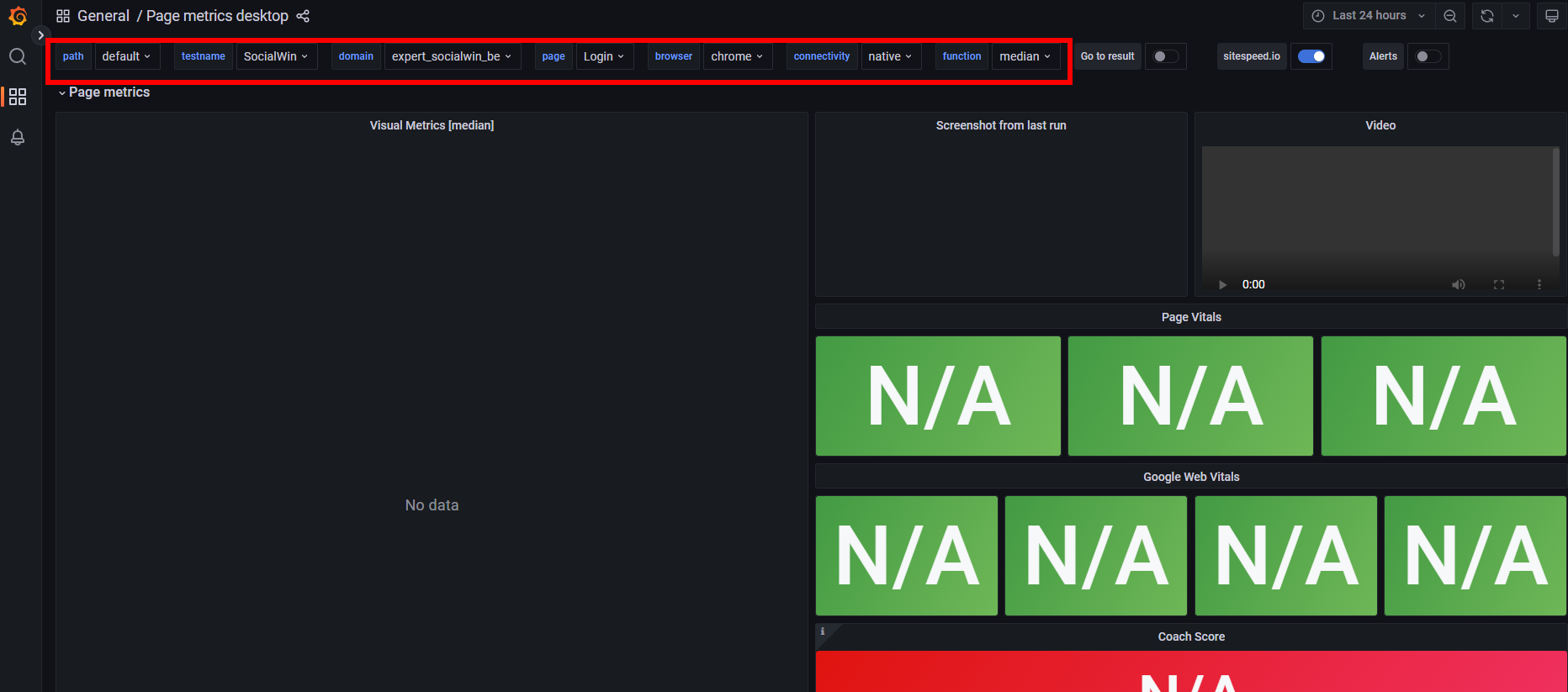Click the video 0:00 timestamp
This screenshot has height=692, width=1568.
coord(1253,284)
